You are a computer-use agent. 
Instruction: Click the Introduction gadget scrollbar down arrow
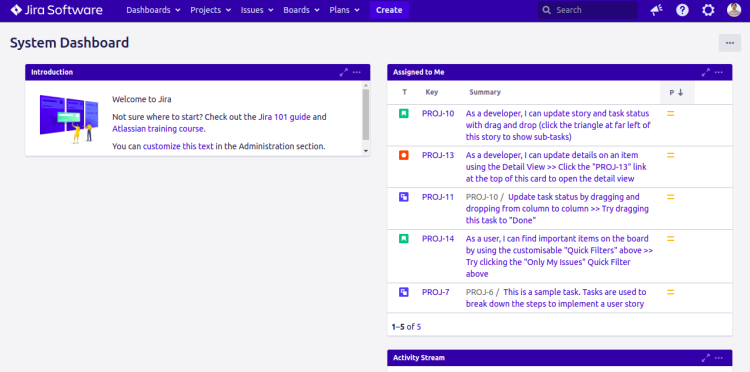[x=366, y=151]
